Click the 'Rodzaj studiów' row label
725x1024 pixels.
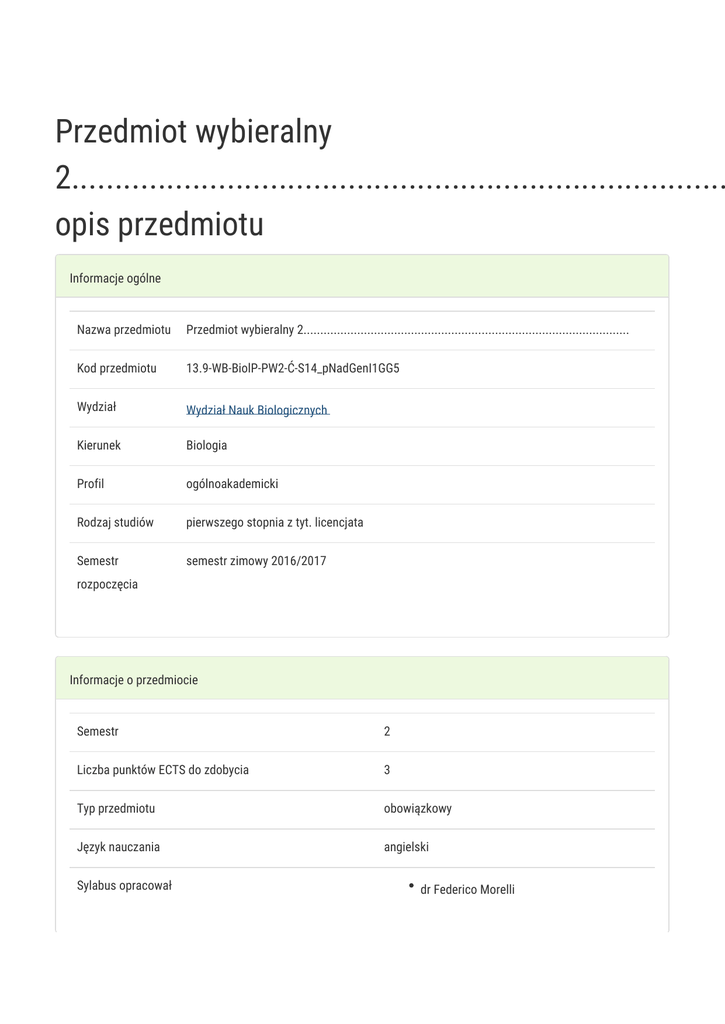click(115, 522)
